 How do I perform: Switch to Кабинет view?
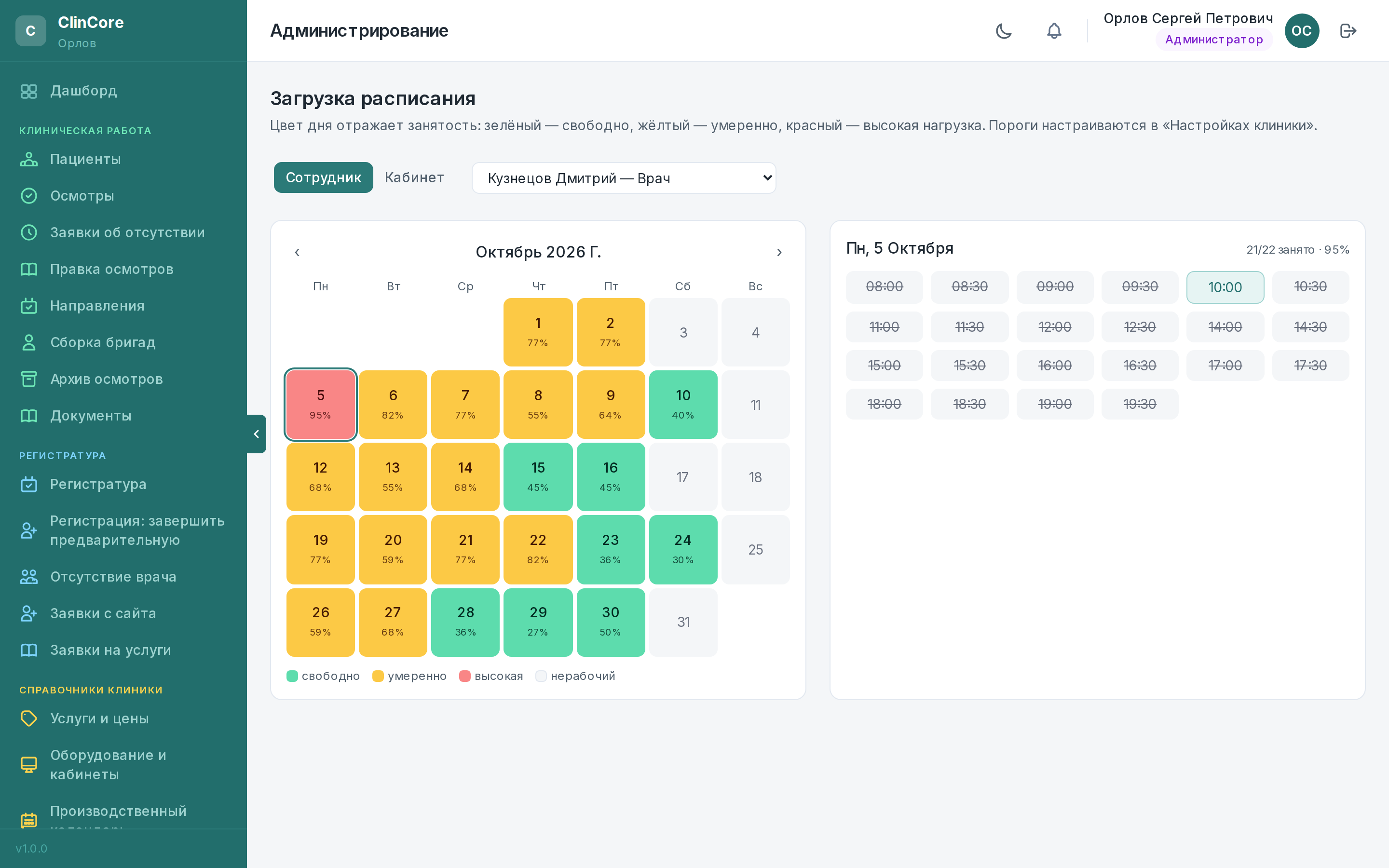(414, 177)
